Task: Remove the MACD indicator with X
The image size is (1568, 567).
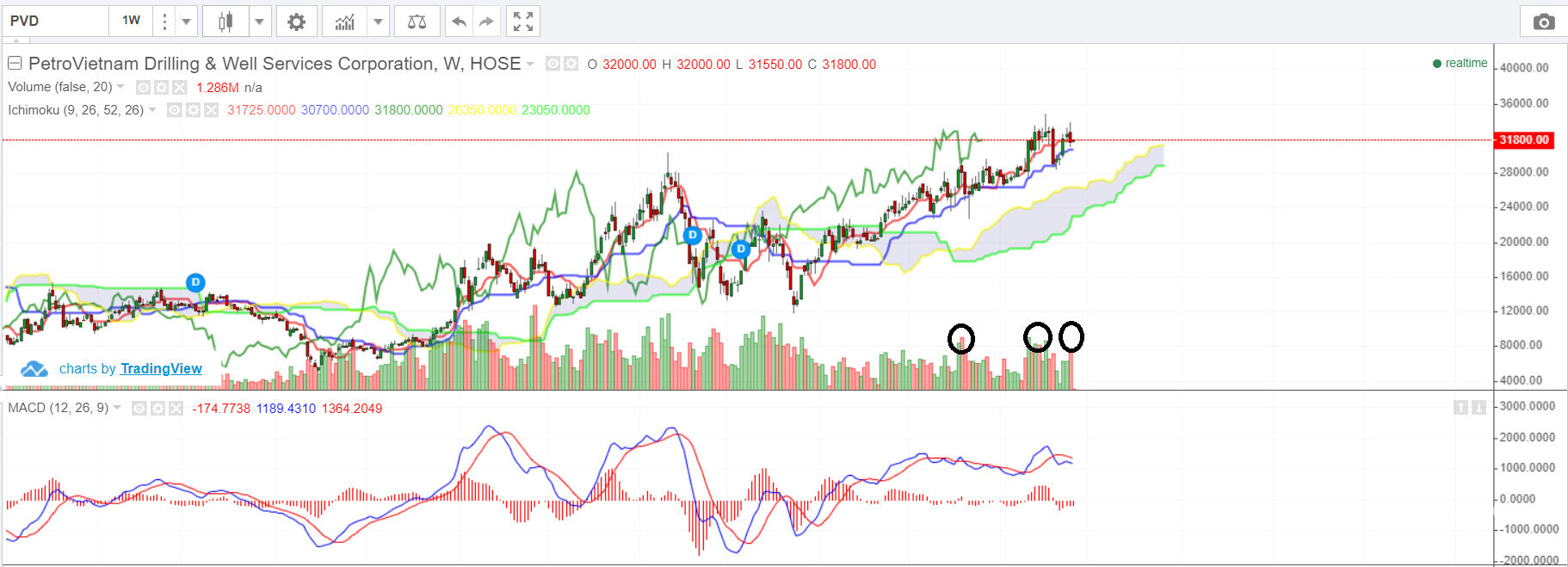Action: point(176,409)
